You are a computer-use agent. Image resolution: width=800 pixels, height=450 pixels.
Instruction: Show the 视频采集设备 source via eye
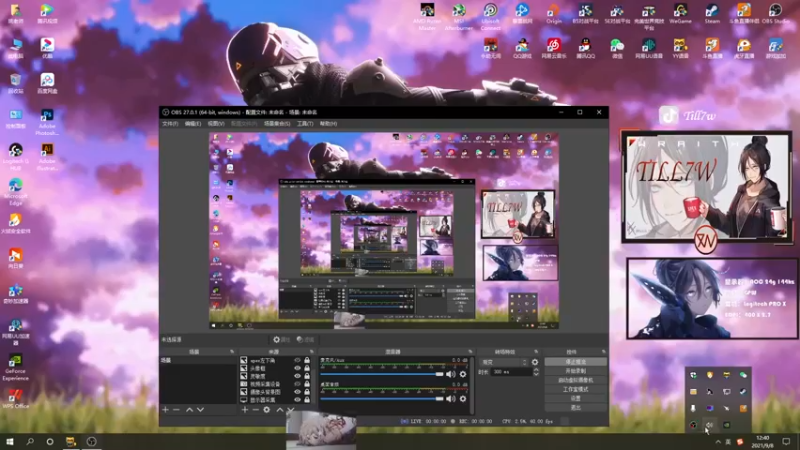tap(297, 384)
